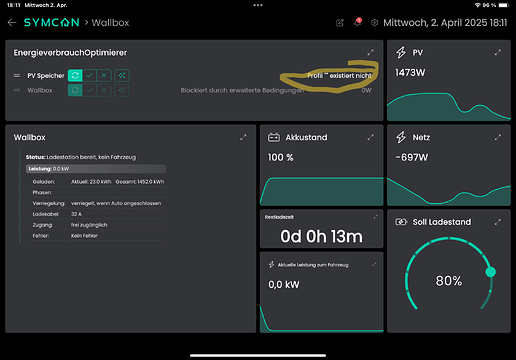The height and width of the screenshot is (360, 516).
Task: Click the Soll Ladestand slider knob
Action: tap(490, 272)
